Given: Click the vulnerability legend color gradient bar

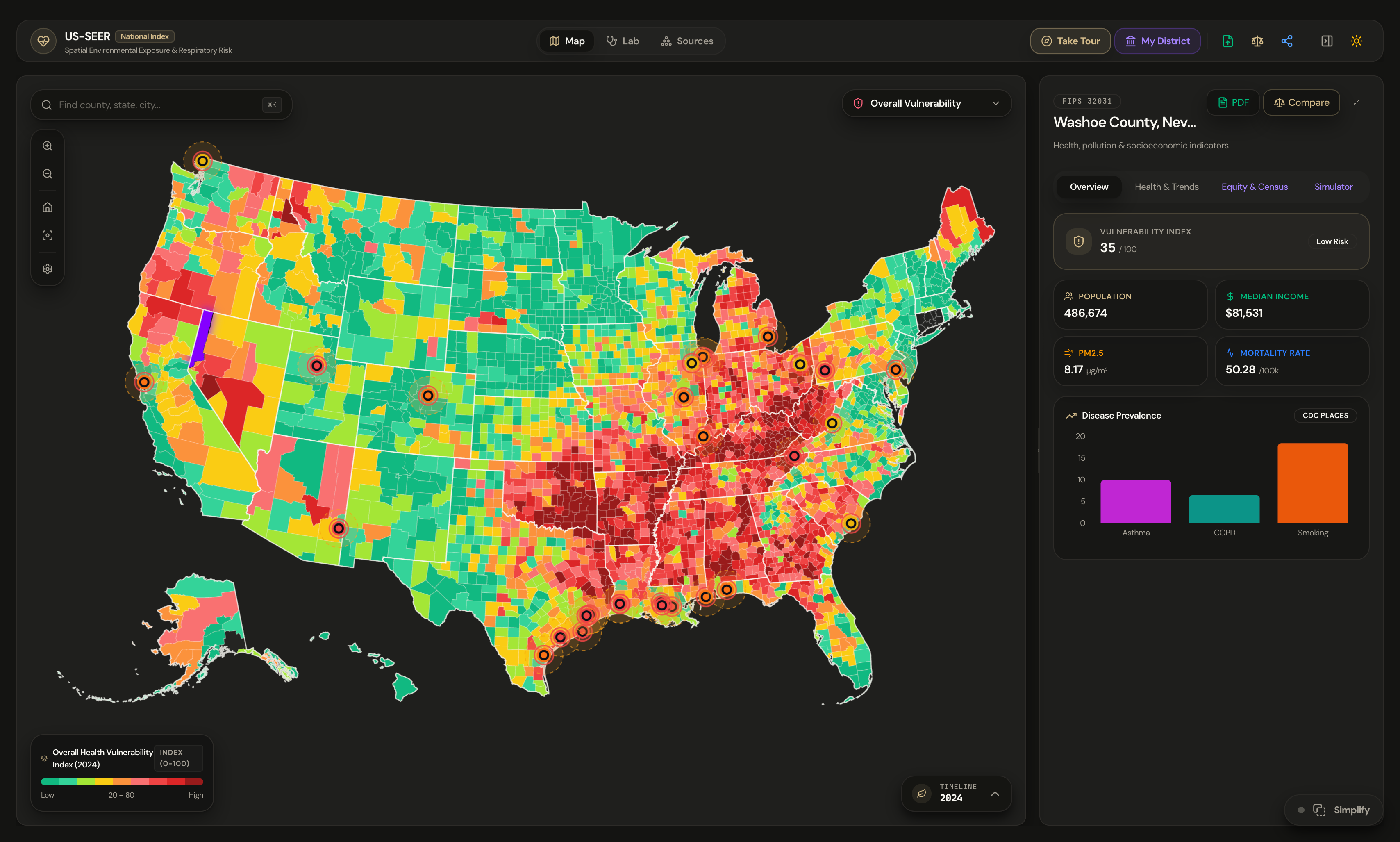Looking at the screenshot, I should tap(122, 781).
